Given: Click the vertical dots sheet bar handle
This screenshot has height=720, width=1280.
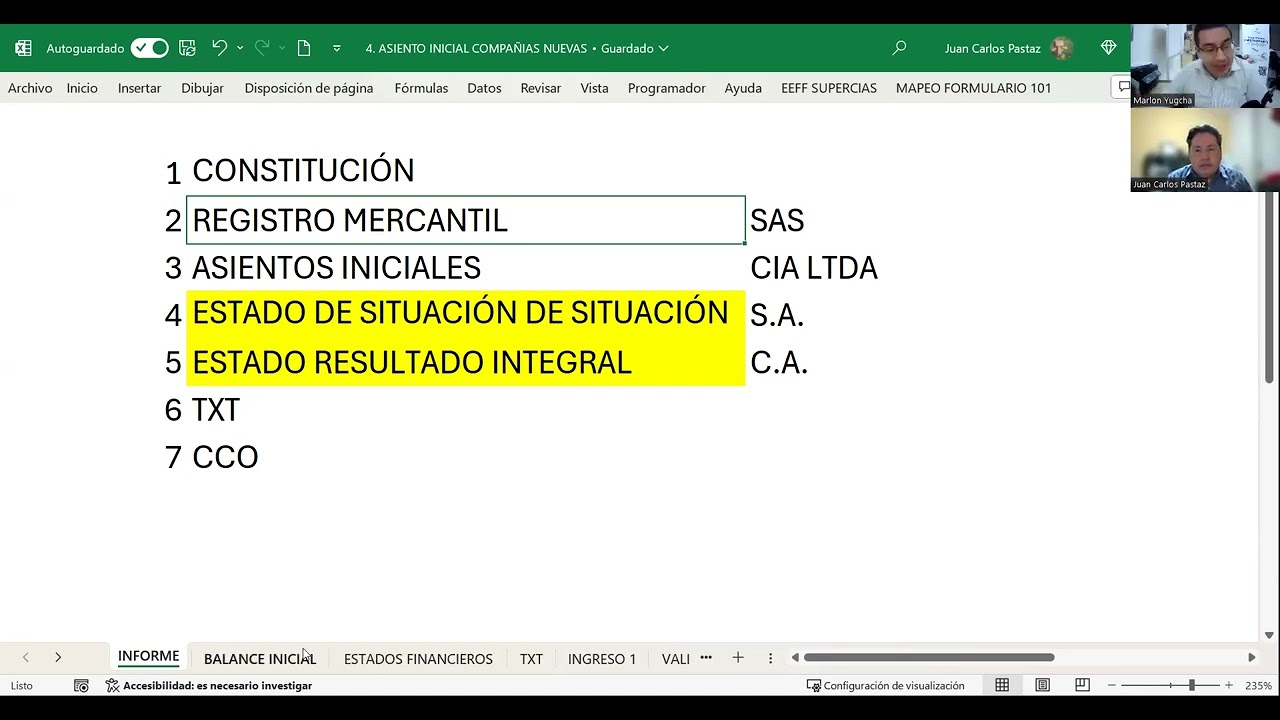Looking at the screenshot, I should pyautogui.click(x=770, y=658).
